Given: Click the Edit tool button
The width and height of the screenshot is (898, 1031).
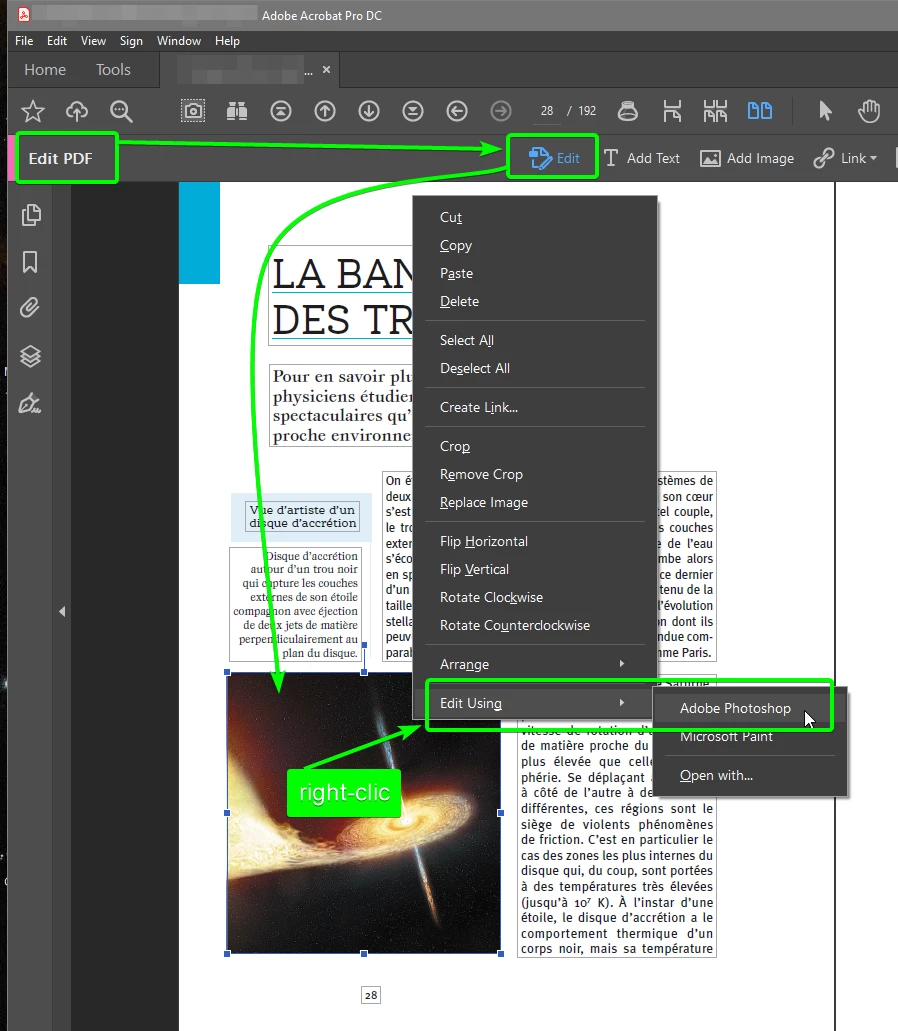Looking at the screenshot, I should [x=554, y=158].
